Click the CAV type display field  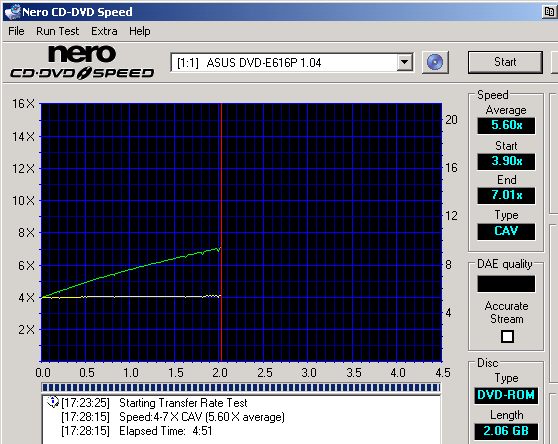coord(506,231)
